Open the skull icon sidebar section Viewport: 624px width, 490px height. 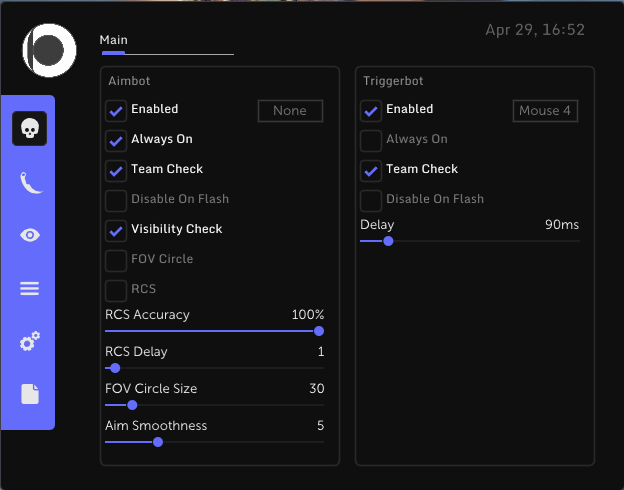29,129
